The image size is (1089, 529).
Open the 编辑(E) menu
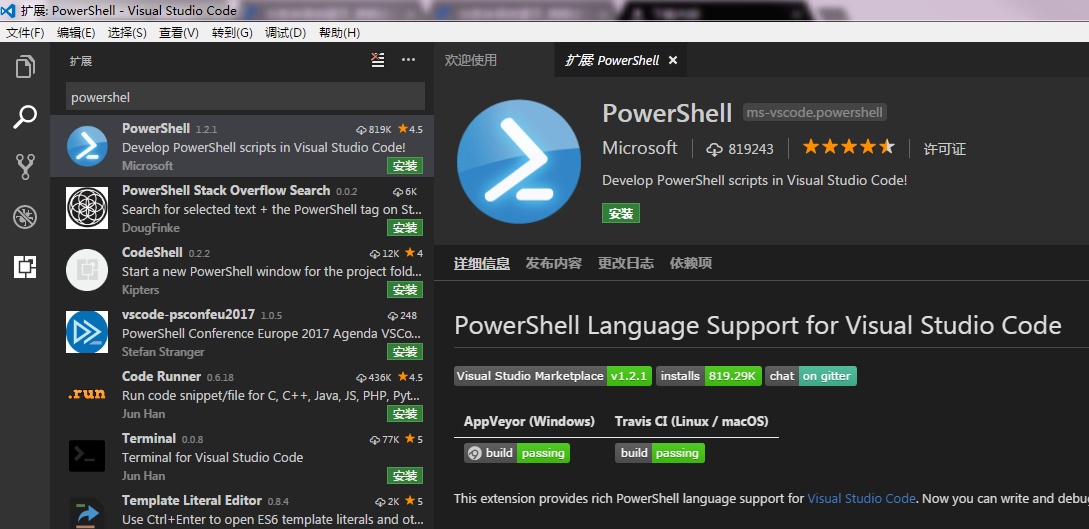(x=76, y=33)
